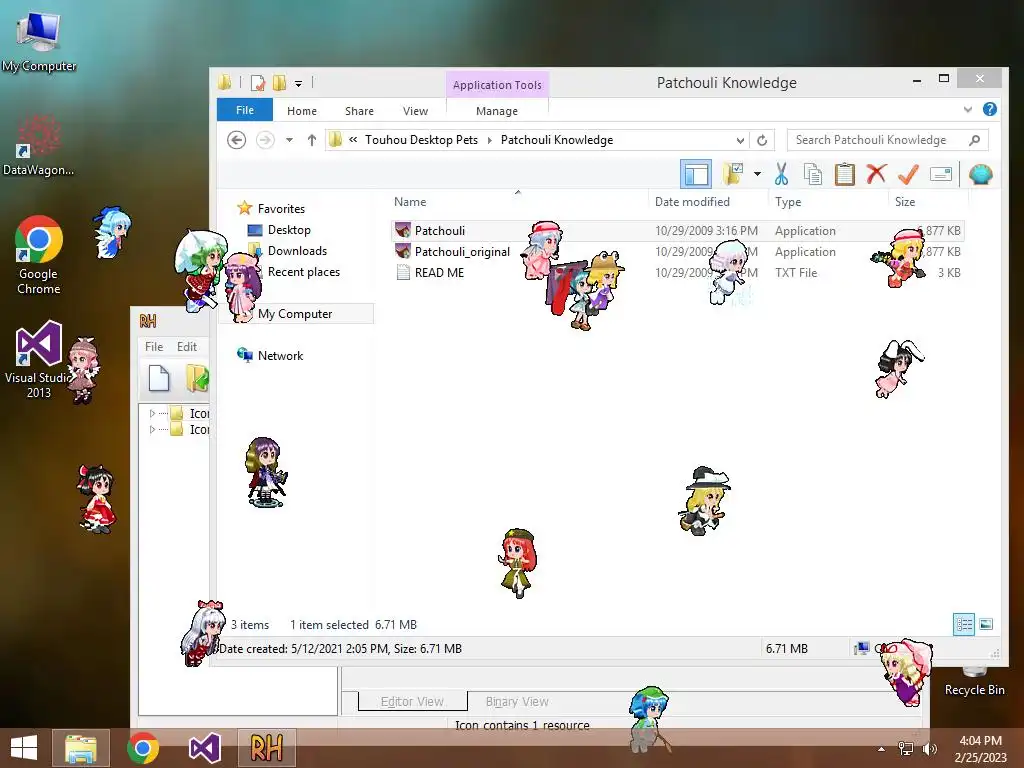The height and width of the screenshot is (768, 1024).
Task: Open Visual Studio from the taskbar
Action: pos(204,748)
